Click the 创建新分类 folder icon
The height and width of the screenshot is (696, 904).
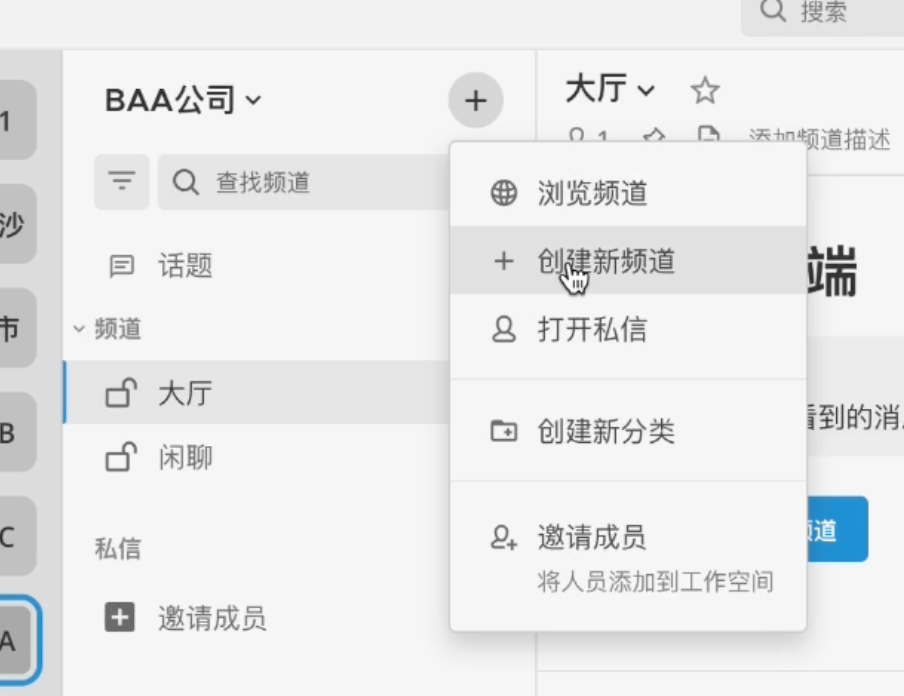504,431
